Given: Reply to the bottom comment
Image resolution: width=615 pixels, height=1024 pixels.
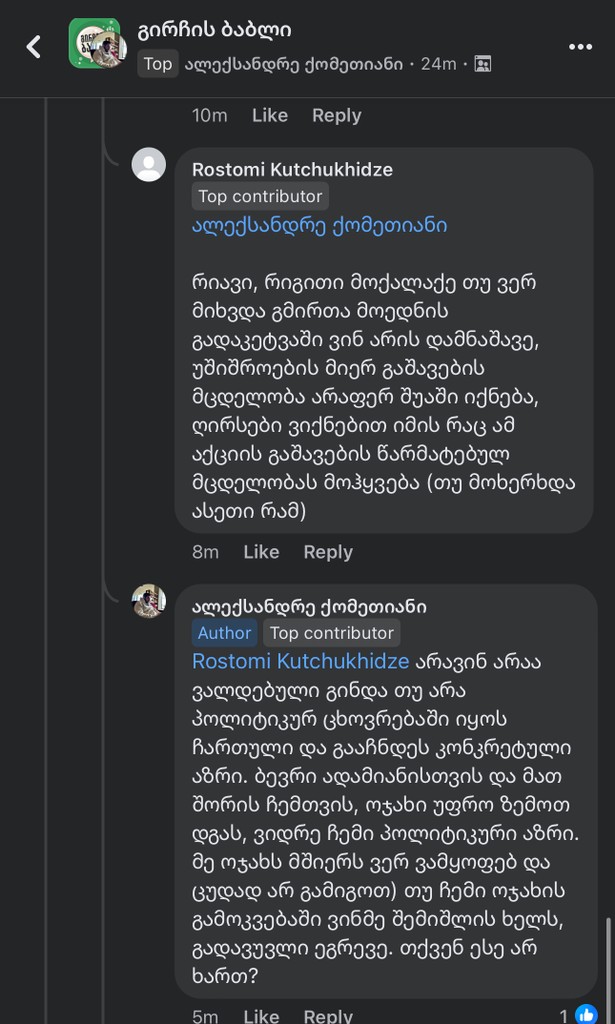Looking at the screenshot, I should [x=327, y=1015].
